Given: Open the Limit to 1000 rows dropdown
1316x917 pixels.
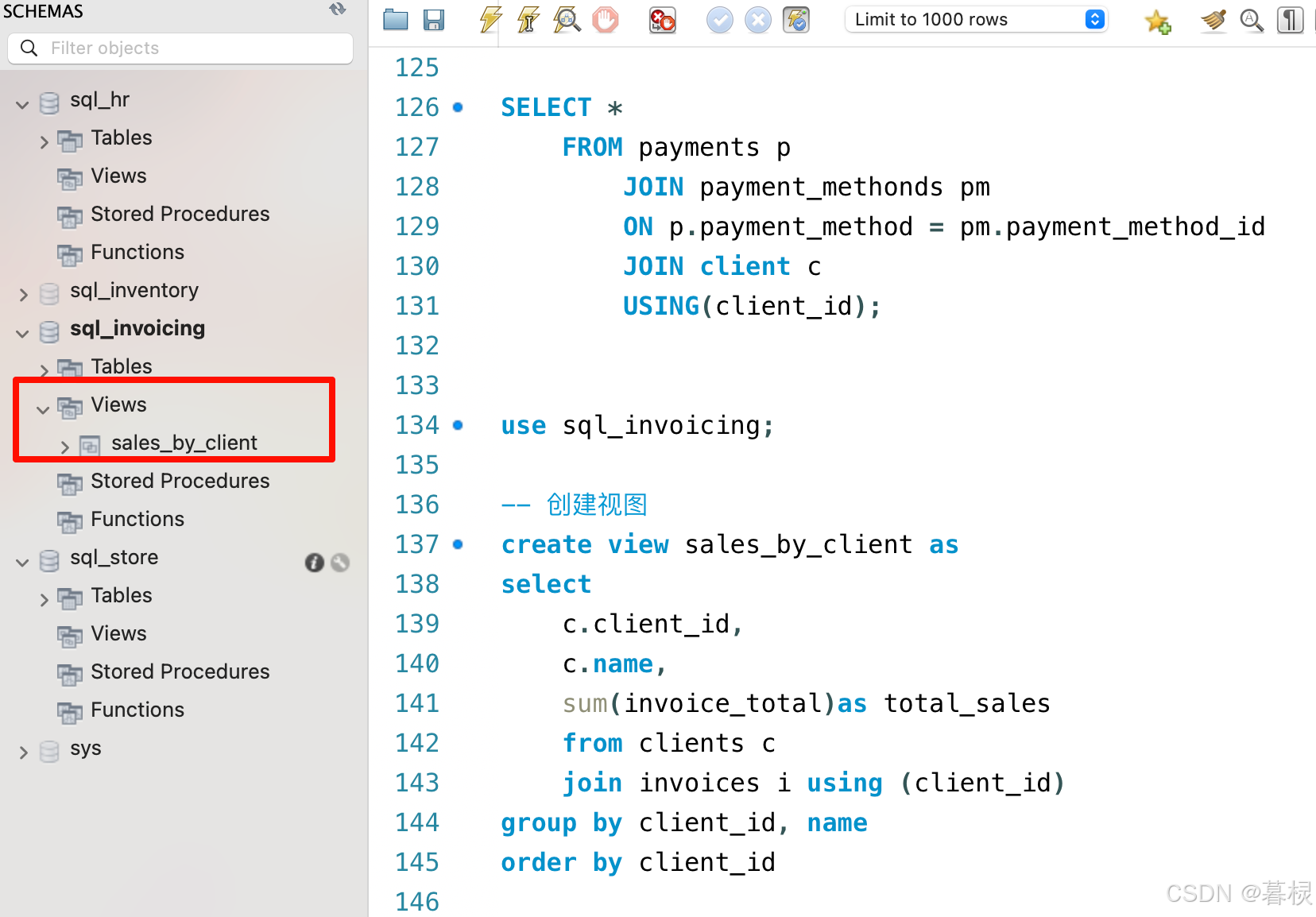Looking at the screenshot, I should 977,20.
